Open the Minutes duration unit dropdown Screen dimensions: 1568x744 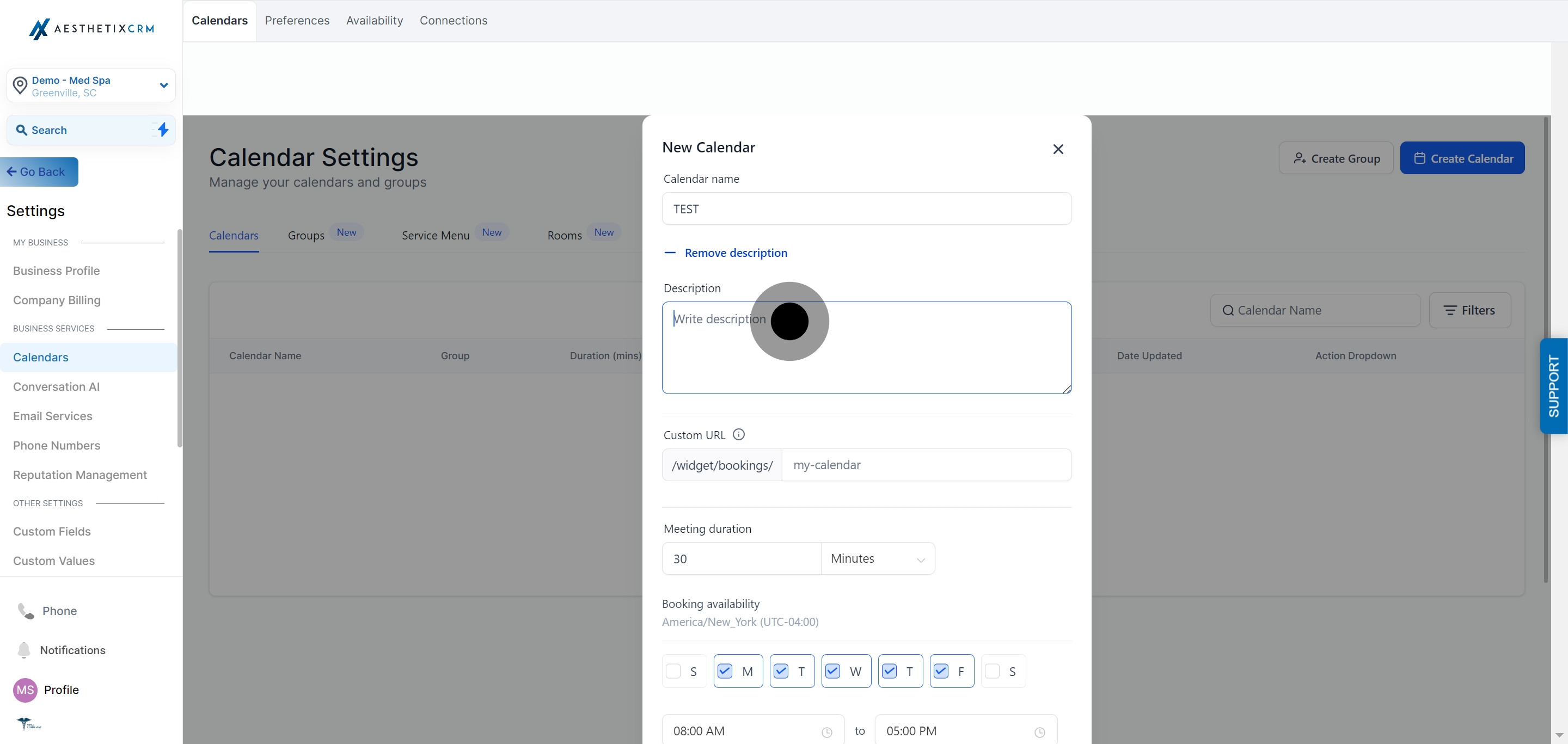coord(877,558)
